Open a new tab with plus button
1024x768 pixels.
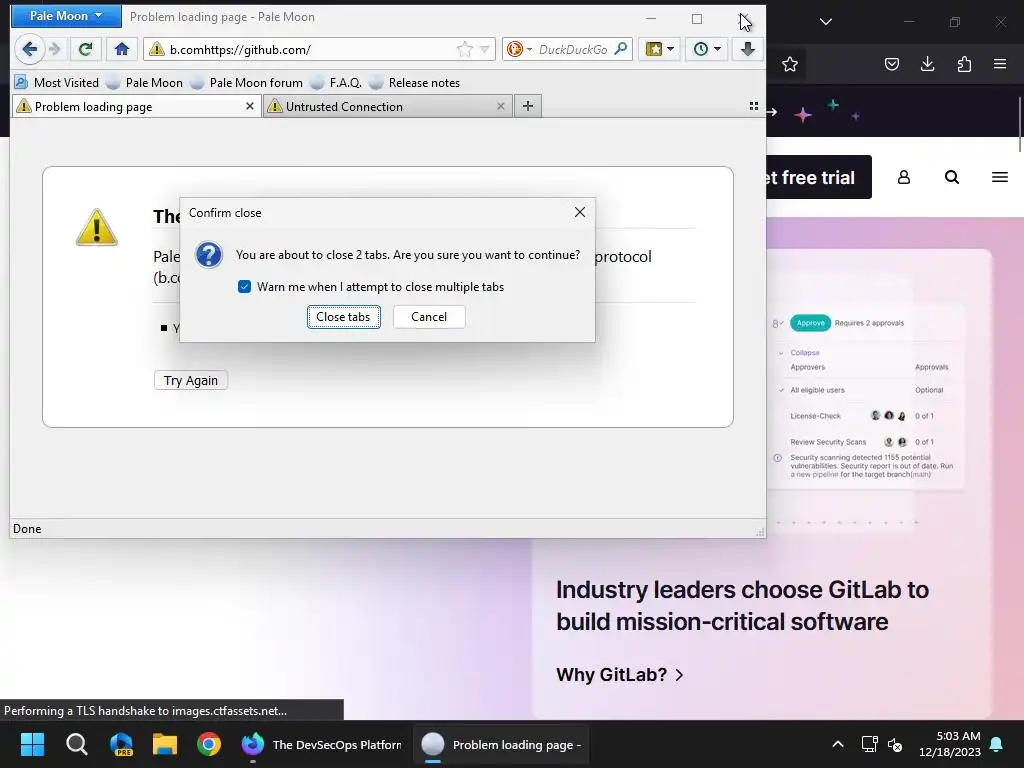pyautogui.click(x=528, y=106)
